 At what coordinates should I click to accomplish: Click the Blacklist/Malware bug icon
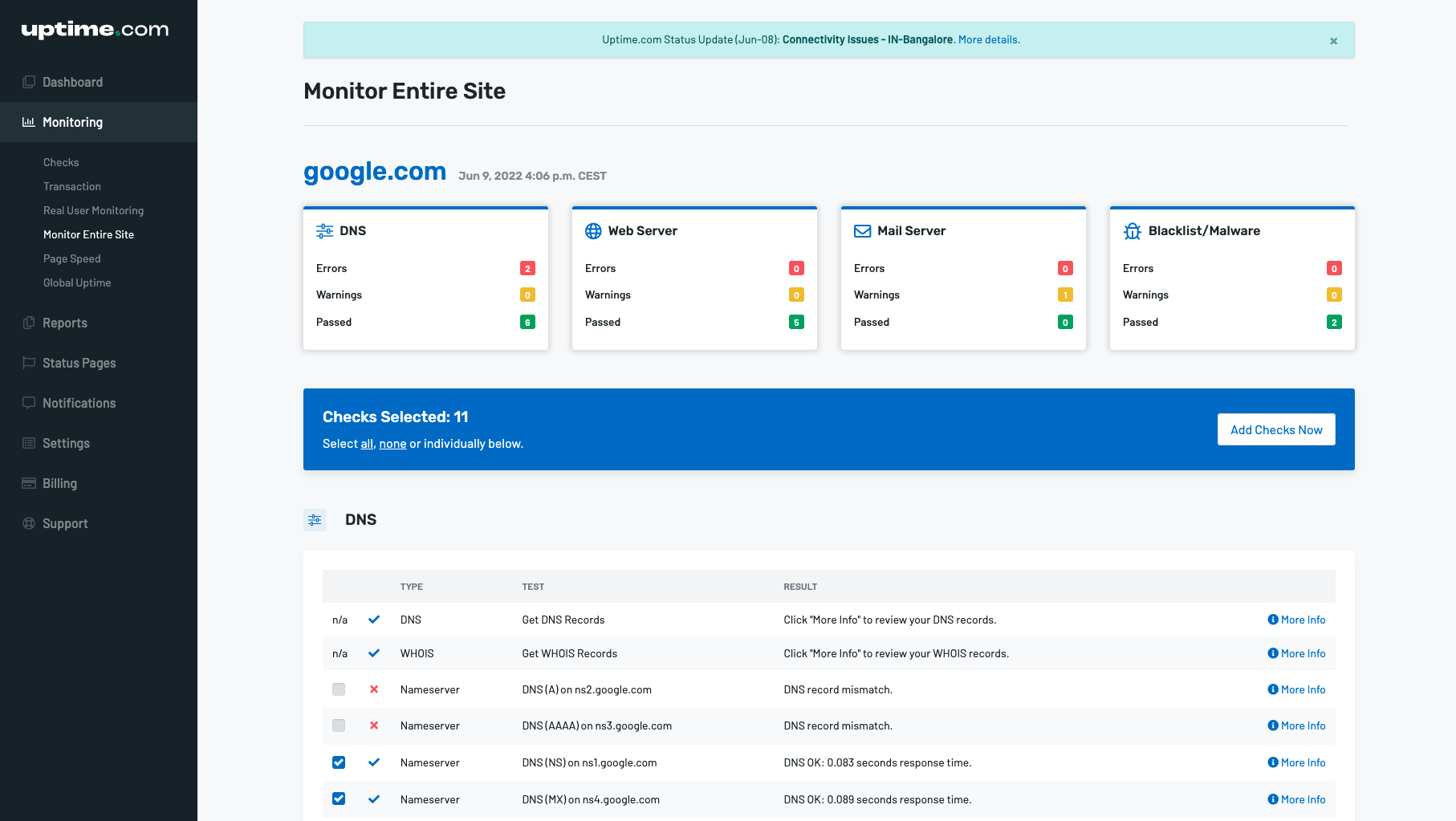coord(1133,231)
